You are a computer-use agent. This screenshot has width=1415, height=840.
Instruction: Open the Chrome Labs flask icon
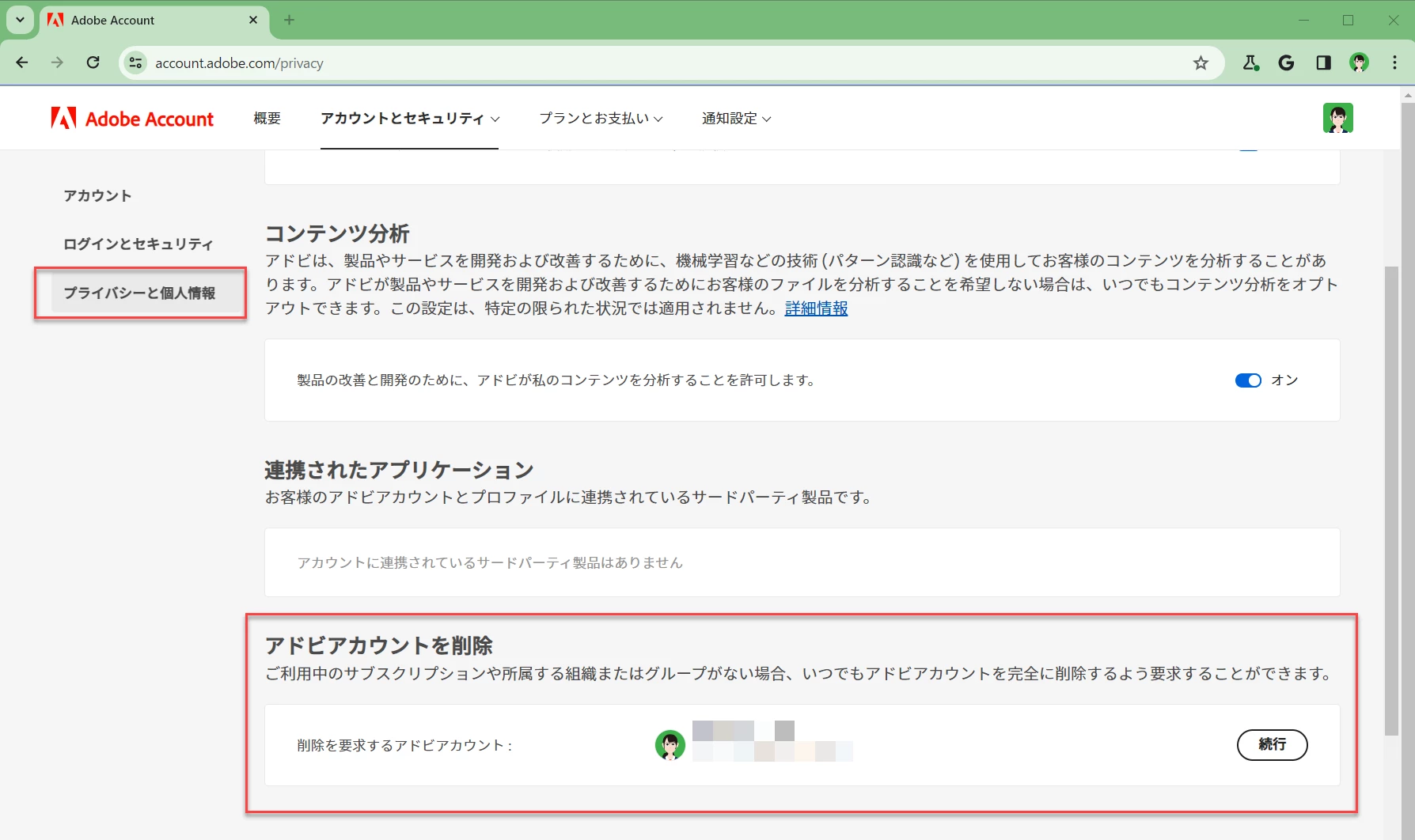click(x=1250, y=62)
